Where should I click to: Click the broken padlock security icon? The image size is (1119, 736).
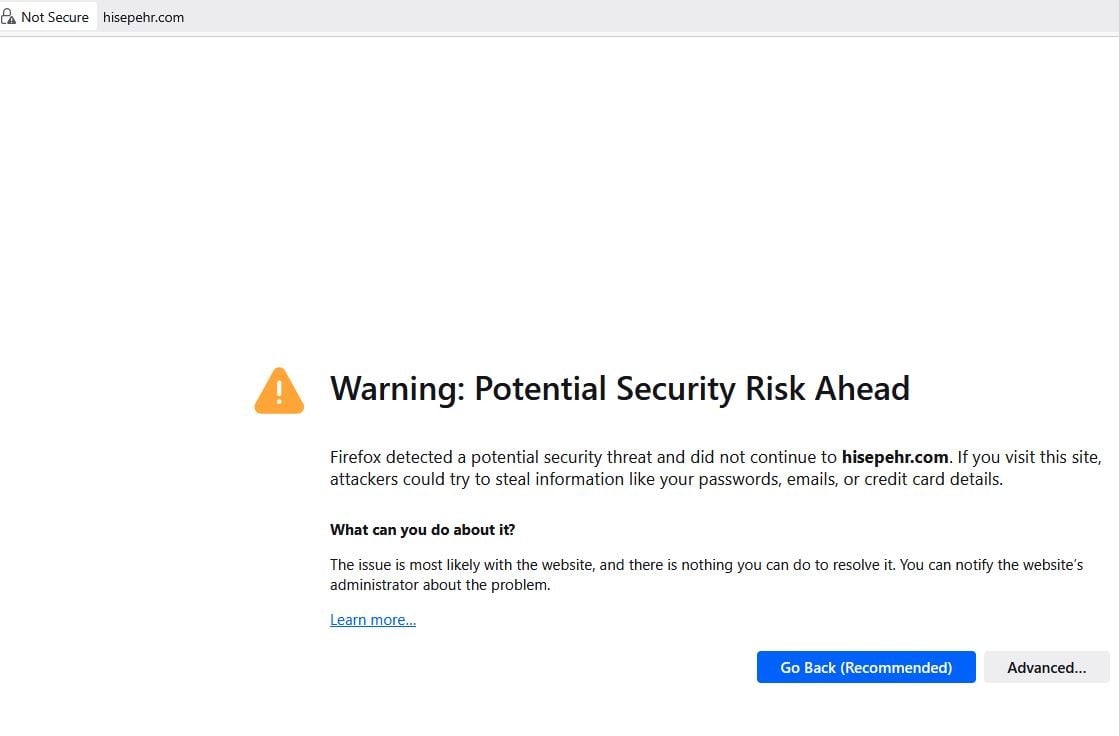(x=9, y=17)
